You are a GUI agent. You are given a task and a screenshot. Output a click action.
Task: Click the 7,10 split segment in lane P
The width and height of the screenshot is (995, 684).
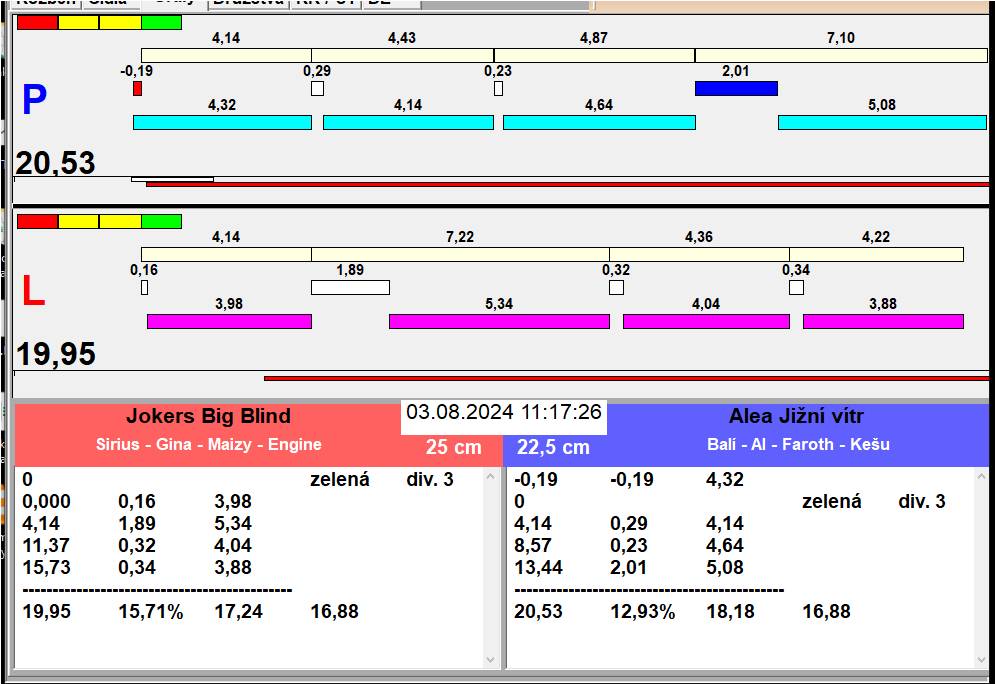point(840,55)
